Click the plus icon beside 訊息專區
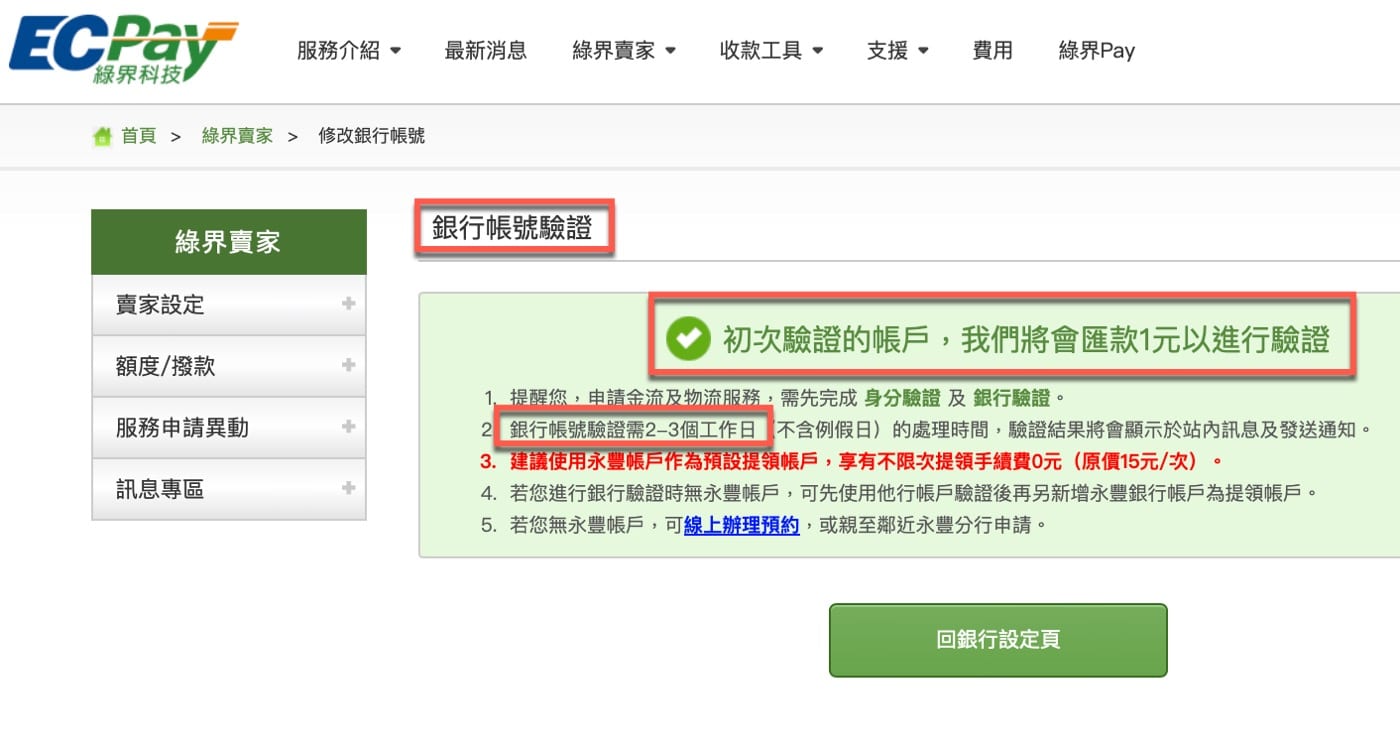Screen dimensions: 1400x740 (x=348, y=488)
